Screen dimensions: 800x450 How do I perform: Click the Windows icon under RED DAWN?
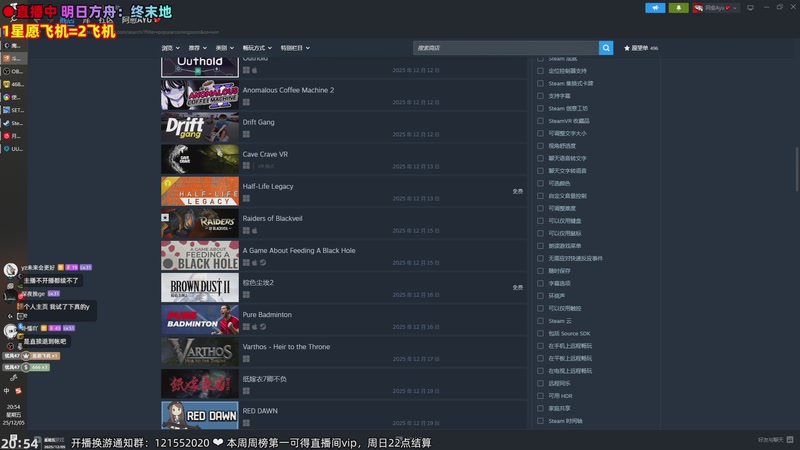point(246,423)
